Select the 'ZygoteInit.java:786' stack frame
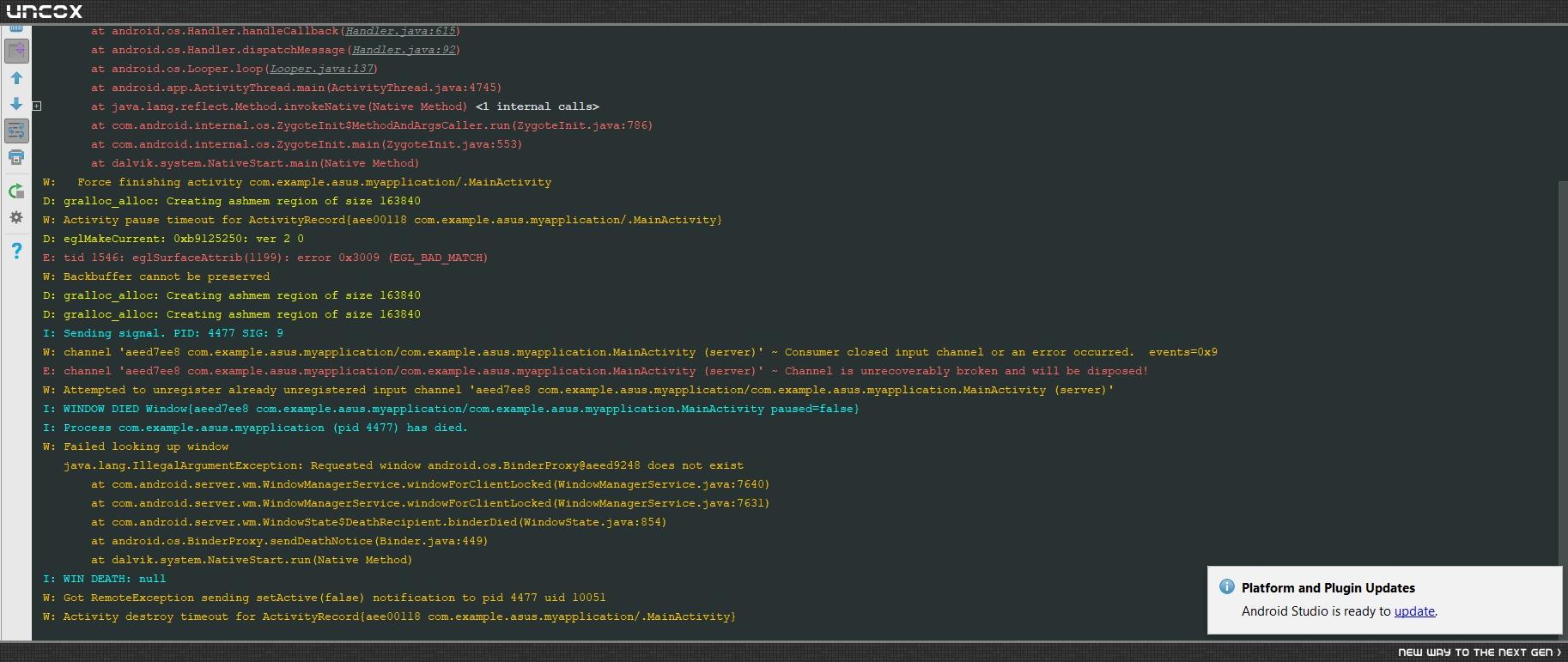 (372, 125)
